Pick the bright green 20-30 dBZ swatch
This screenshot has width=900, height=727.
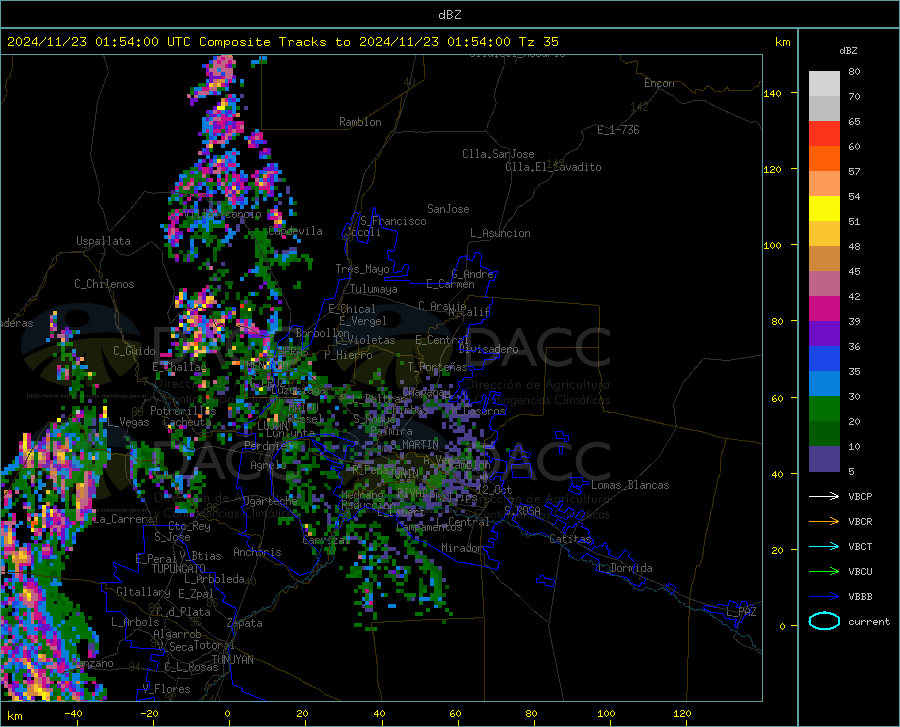click(824, 409)
